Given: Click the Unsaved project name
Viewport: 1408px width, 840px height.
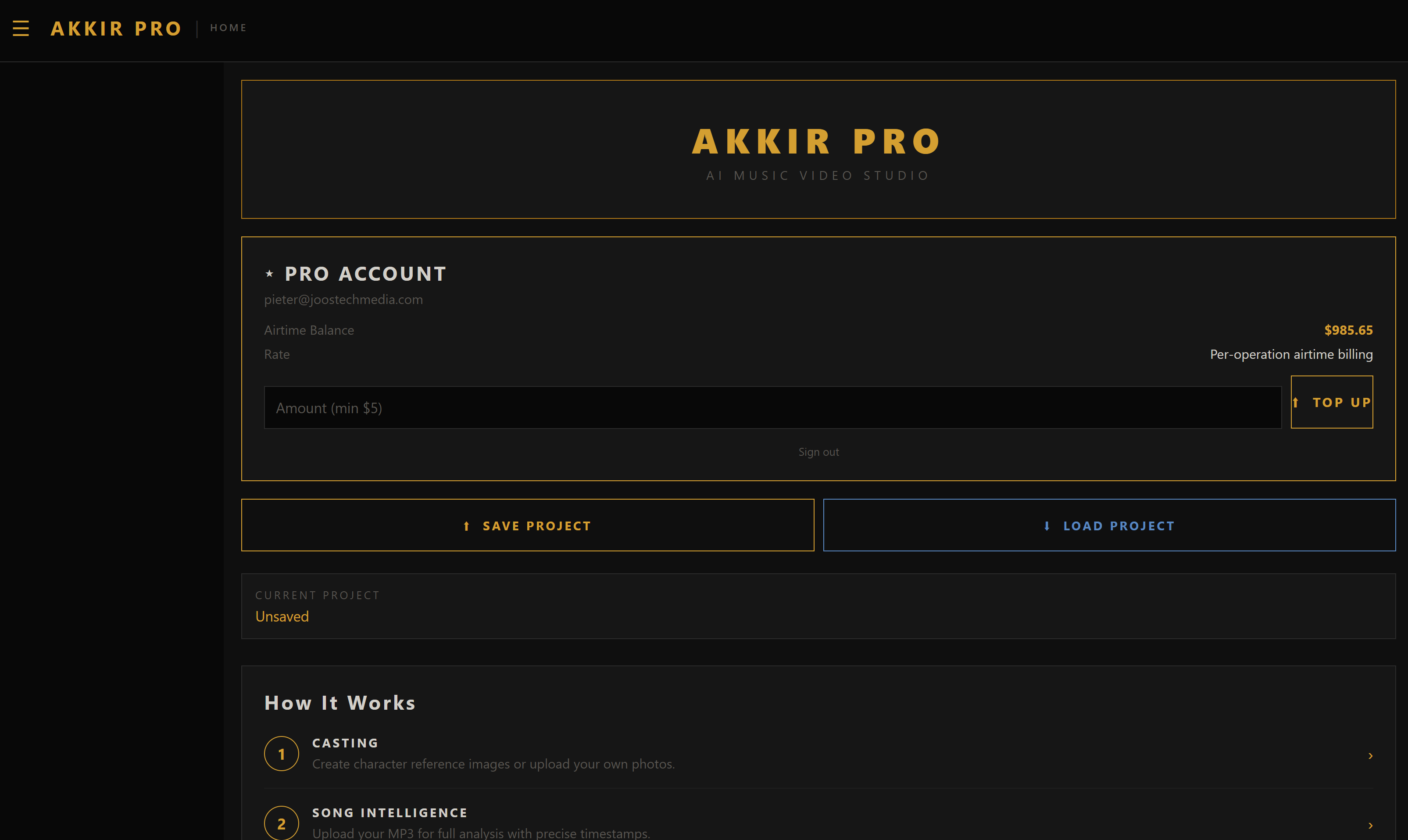Looking at the screenshot, I should click(x=282, y=616).
